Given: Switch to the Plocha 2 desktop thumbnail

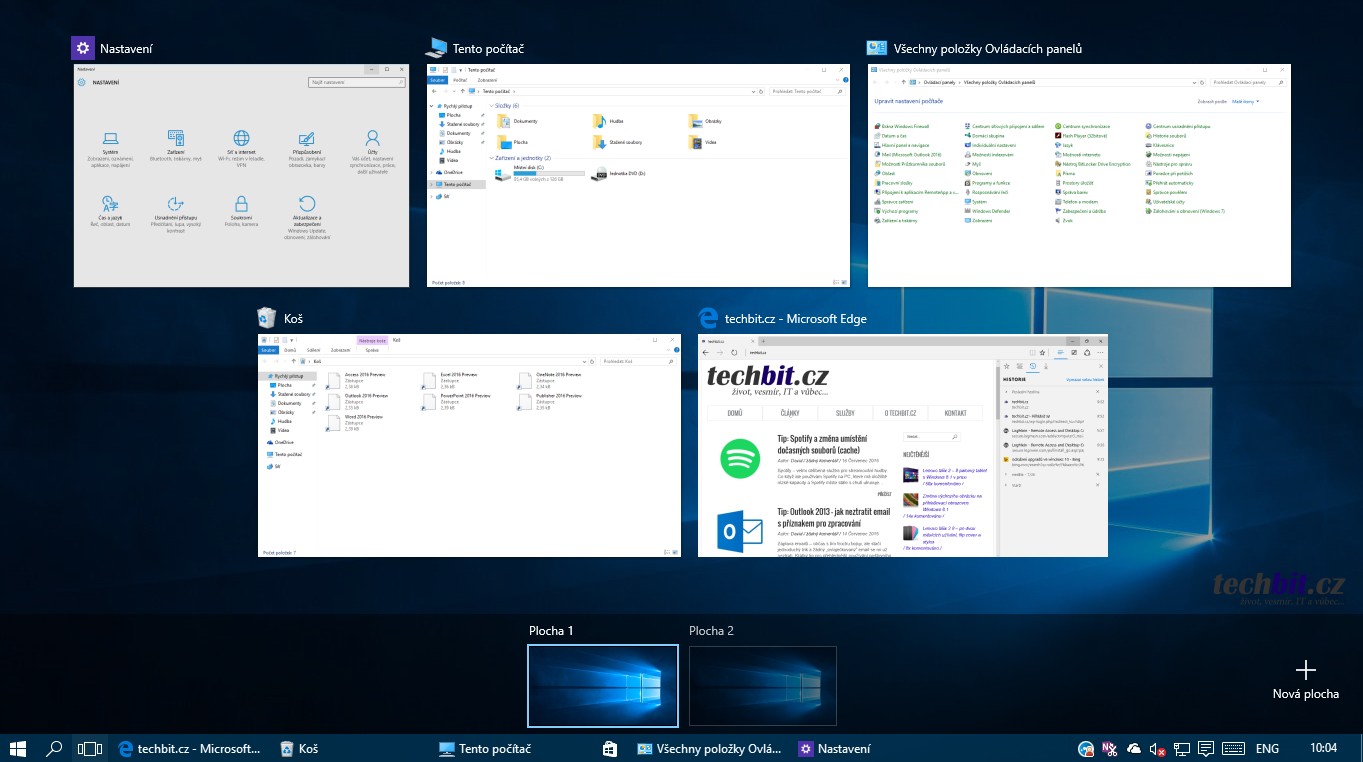Looking at the screenshot, I should pos(762,685).
